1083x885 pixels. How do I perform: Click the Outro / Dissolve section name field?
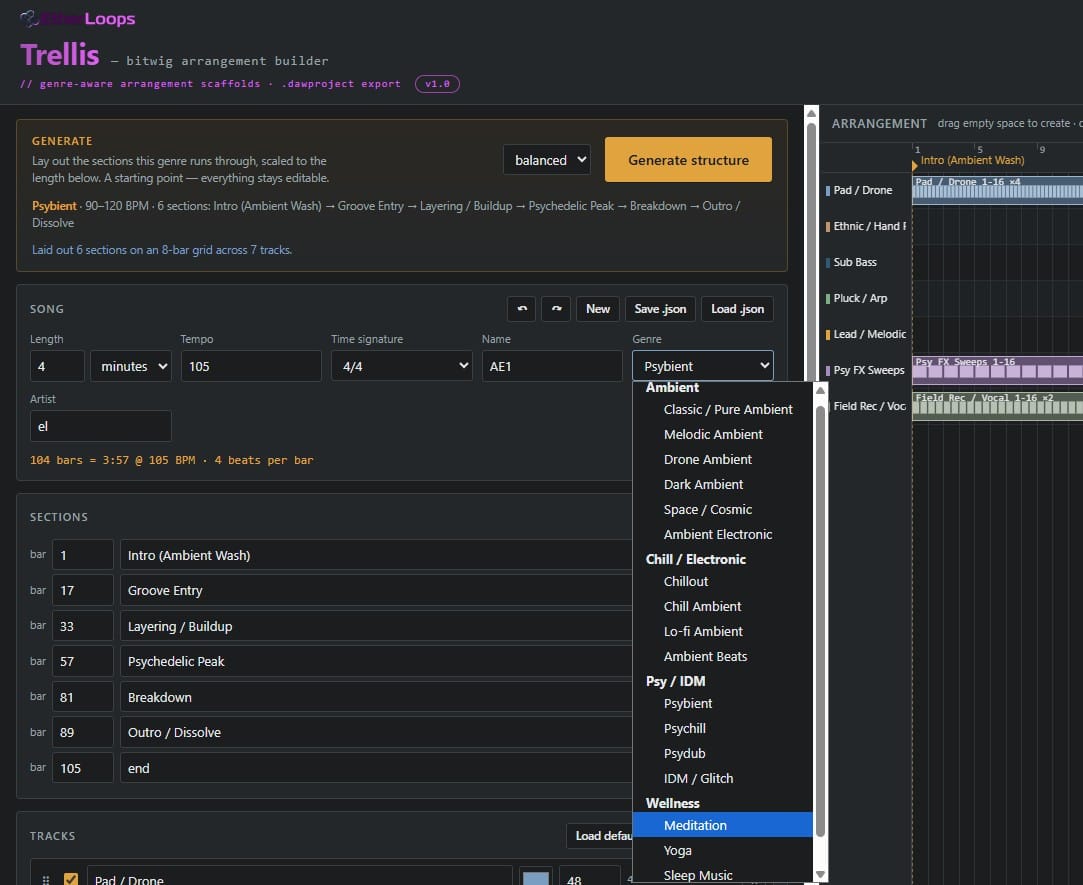[376, 732]
